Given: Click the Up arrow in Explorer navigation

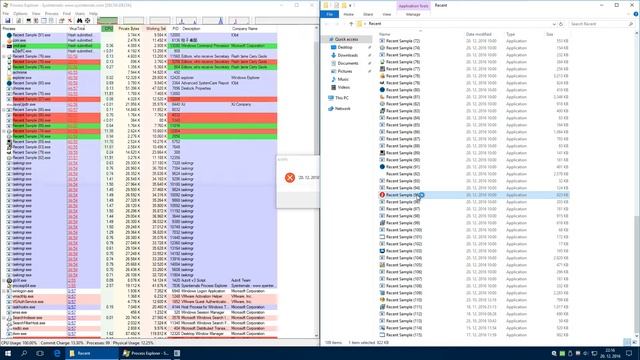Looking at the screenshot, I should [x=351, y=24].
